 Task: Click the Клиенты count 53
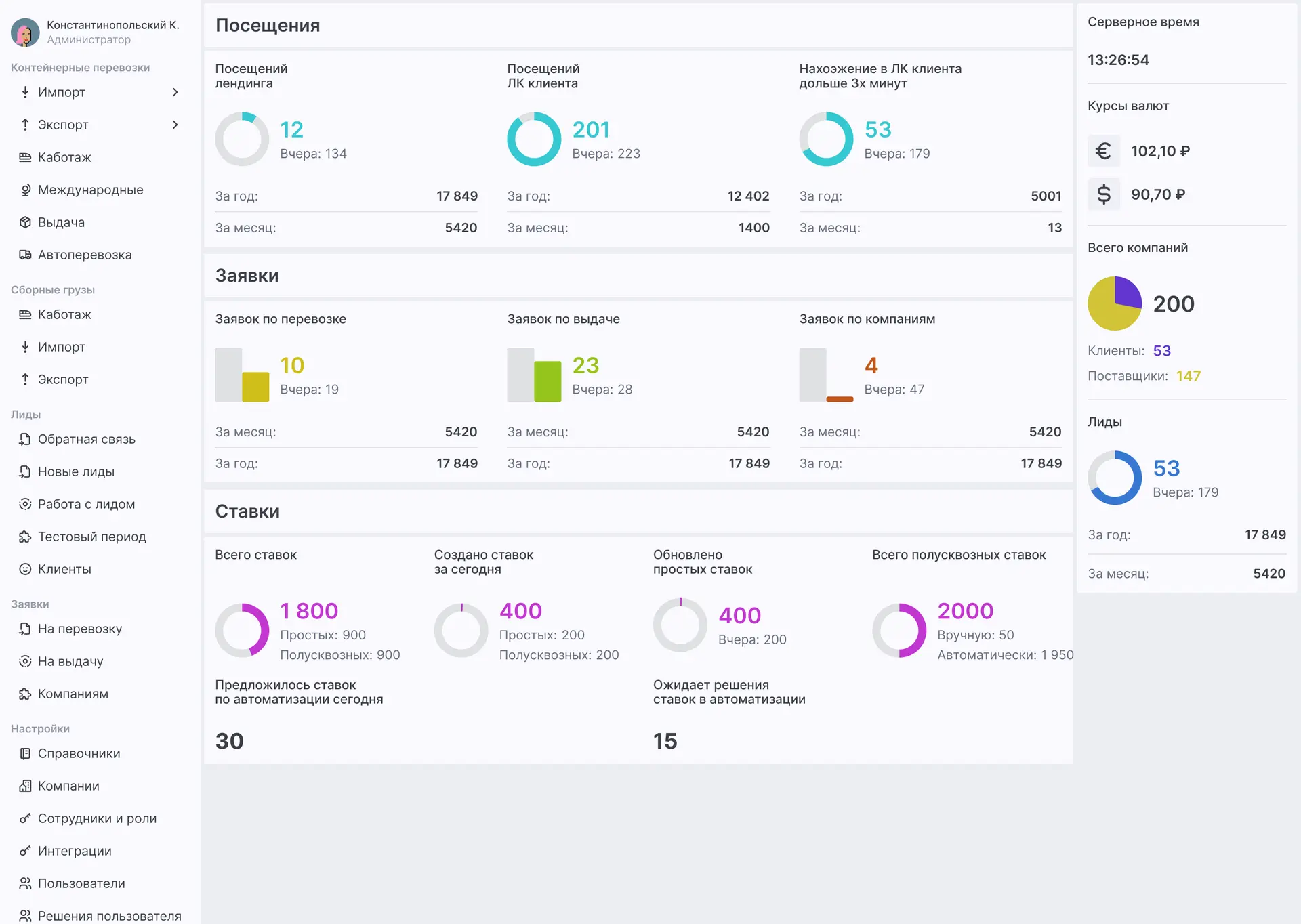pyautogui.click(x=1162, y=351)
